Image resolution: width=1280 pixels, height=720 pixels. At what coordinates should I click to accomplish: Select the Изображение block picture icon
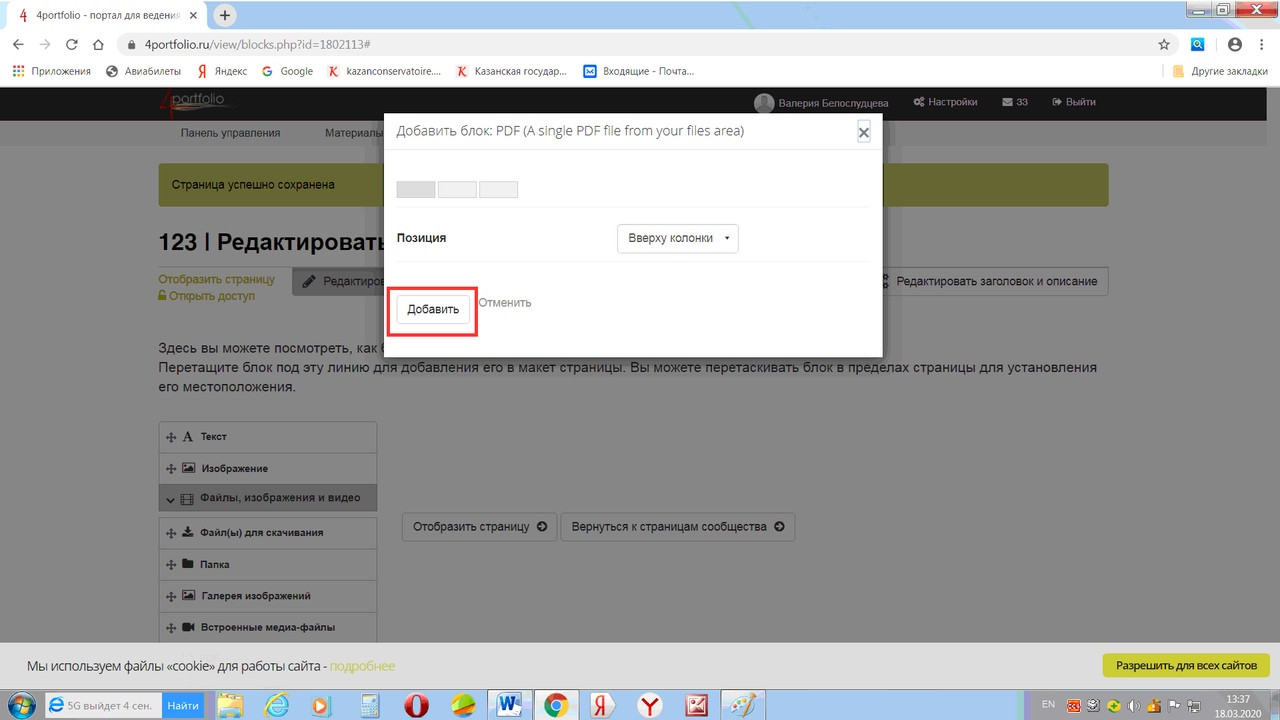pyautogui.click(x=188, y=468)
